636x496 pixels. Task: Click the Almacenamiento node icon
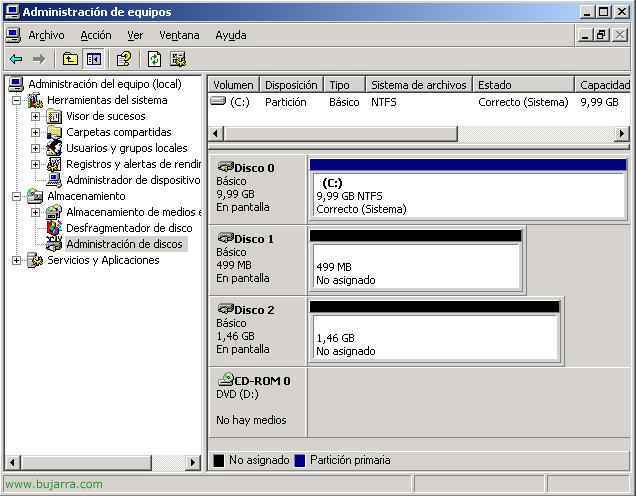pos(35,196)
